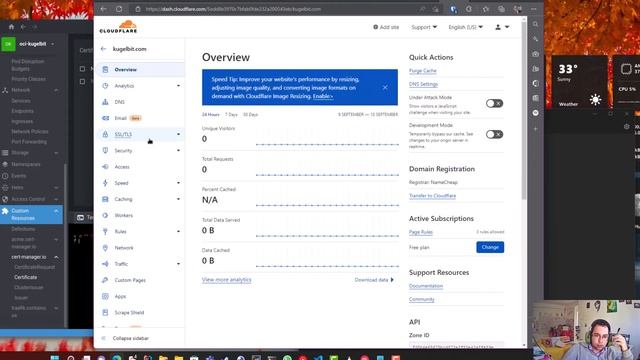Open WhatsApp from the taskbar

(287, 358)
